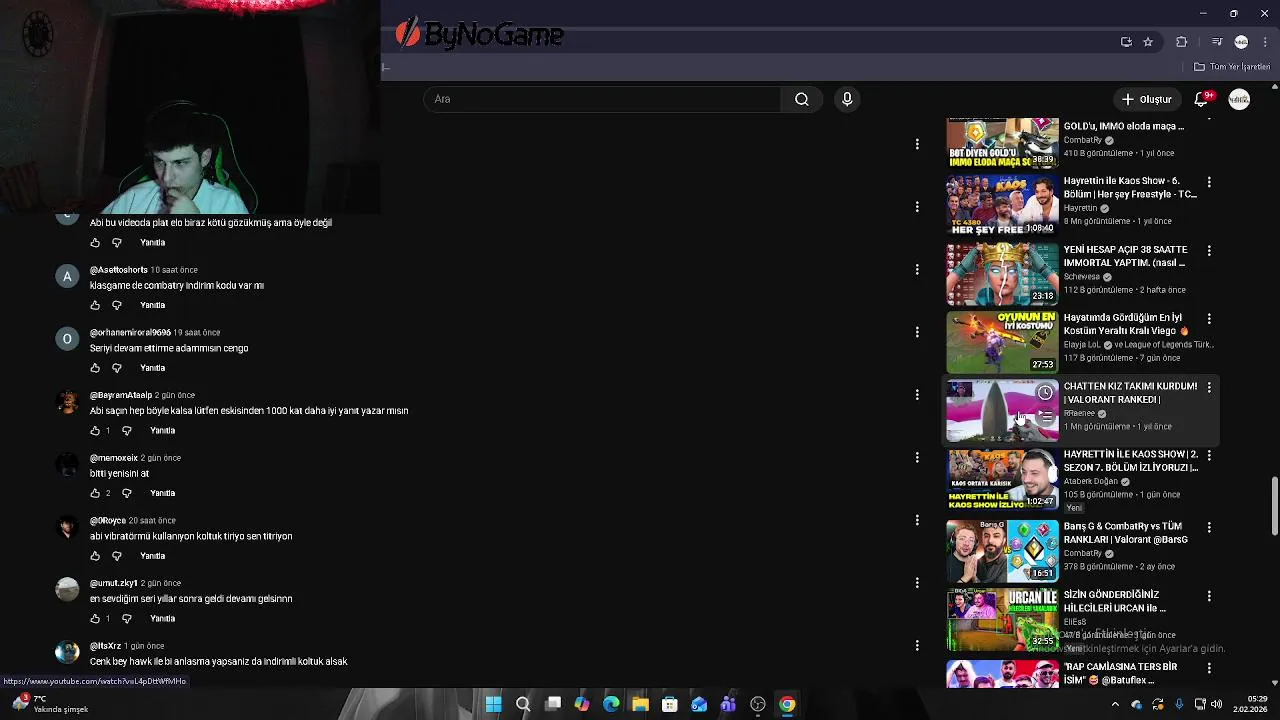Like the comment by @0Royce

(x=95, y=556)
